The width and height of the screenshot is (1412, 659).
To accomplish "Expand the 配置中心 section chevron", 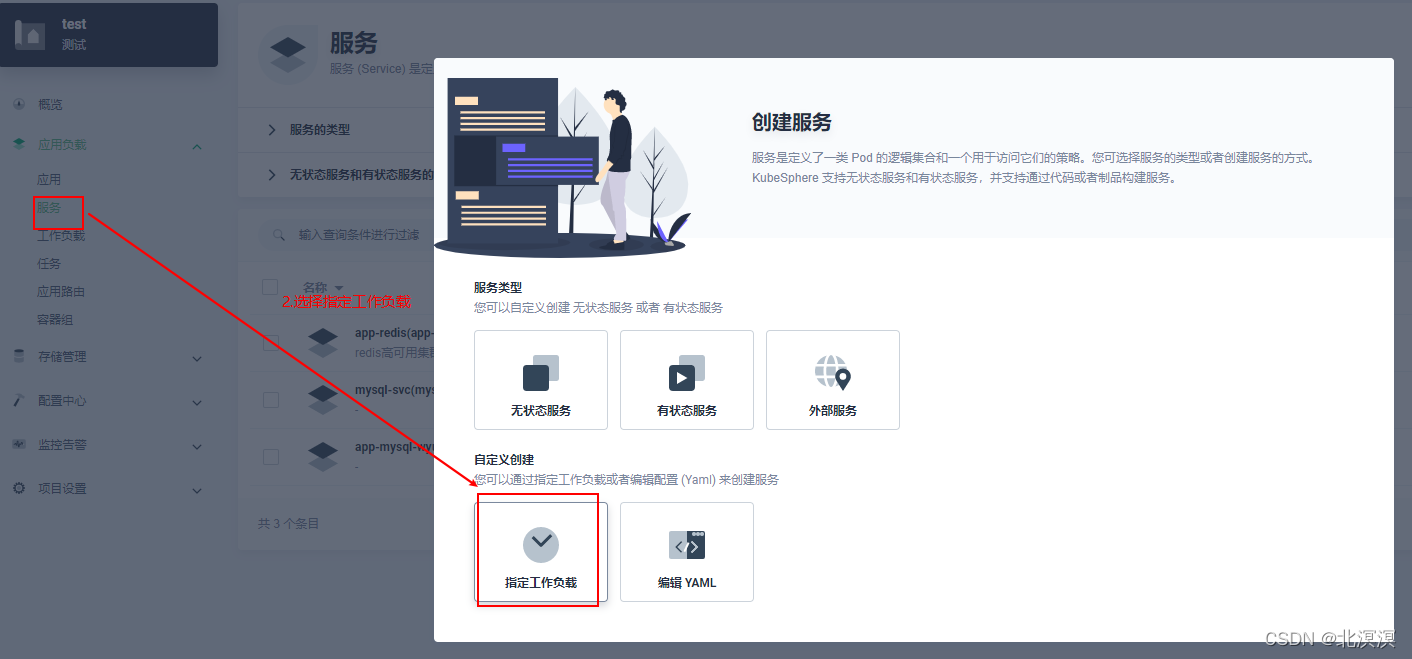I will click(197, 402).
